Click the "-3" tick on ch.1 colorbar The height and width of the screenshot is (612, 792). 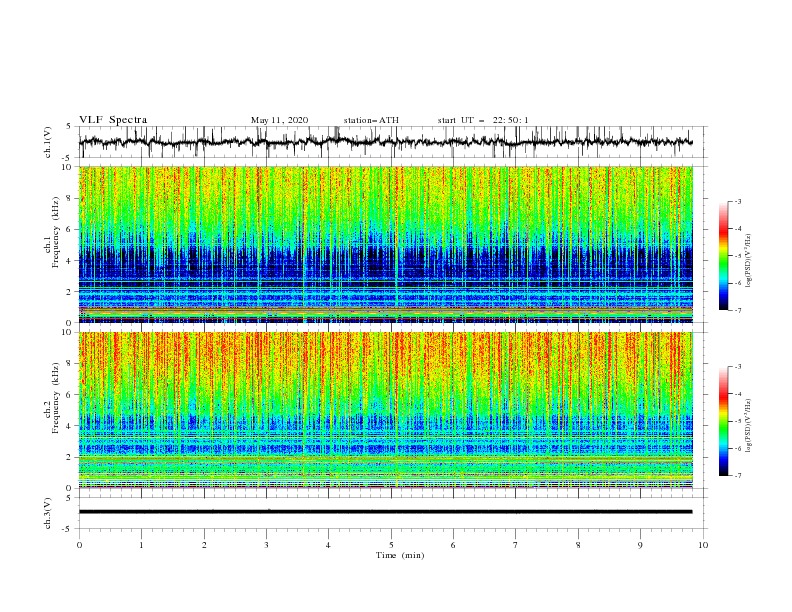738,201
